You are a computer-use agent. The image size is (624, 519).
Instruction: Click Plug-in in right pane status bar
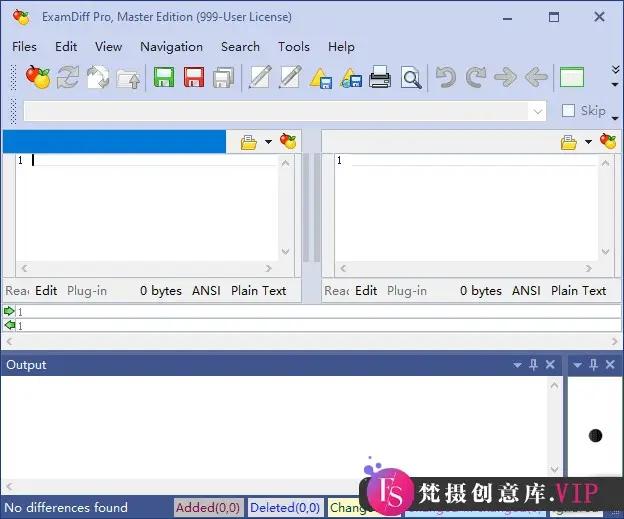[x=407, y=291]
